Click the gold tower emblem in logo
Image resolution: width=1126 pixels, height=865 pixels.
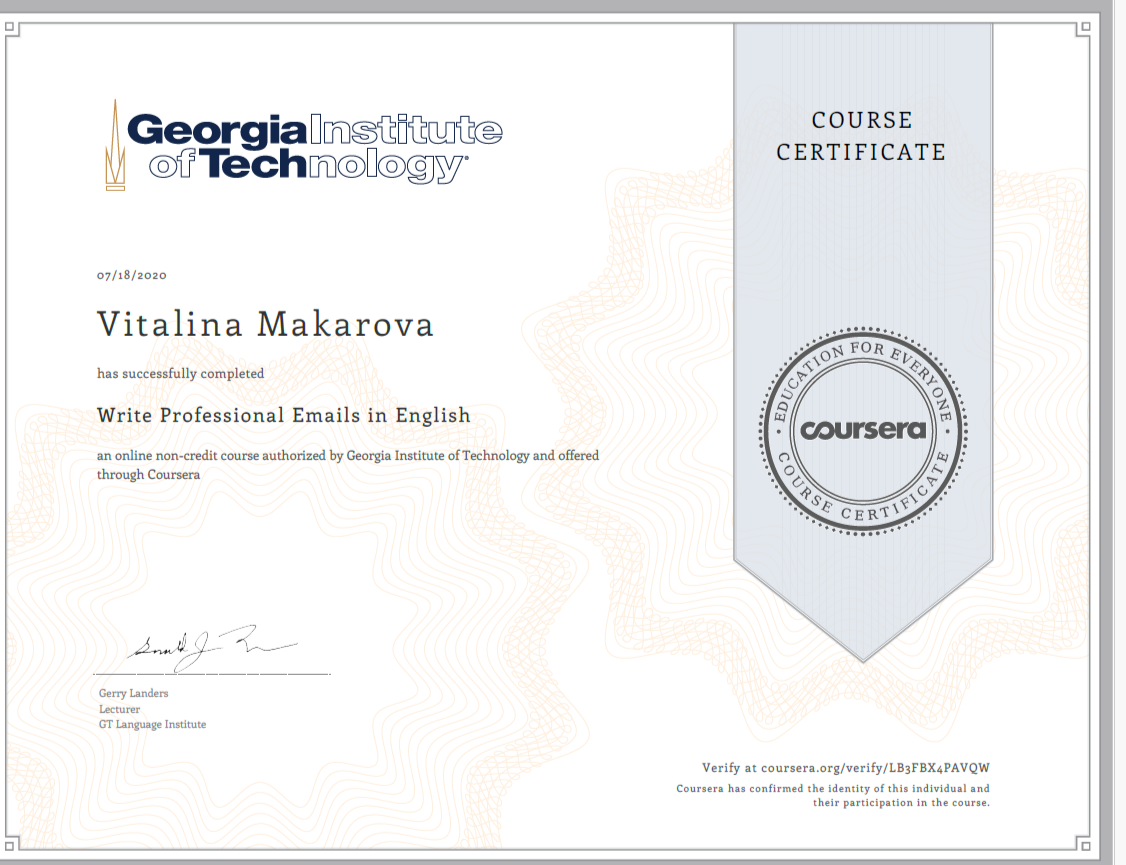116,146
